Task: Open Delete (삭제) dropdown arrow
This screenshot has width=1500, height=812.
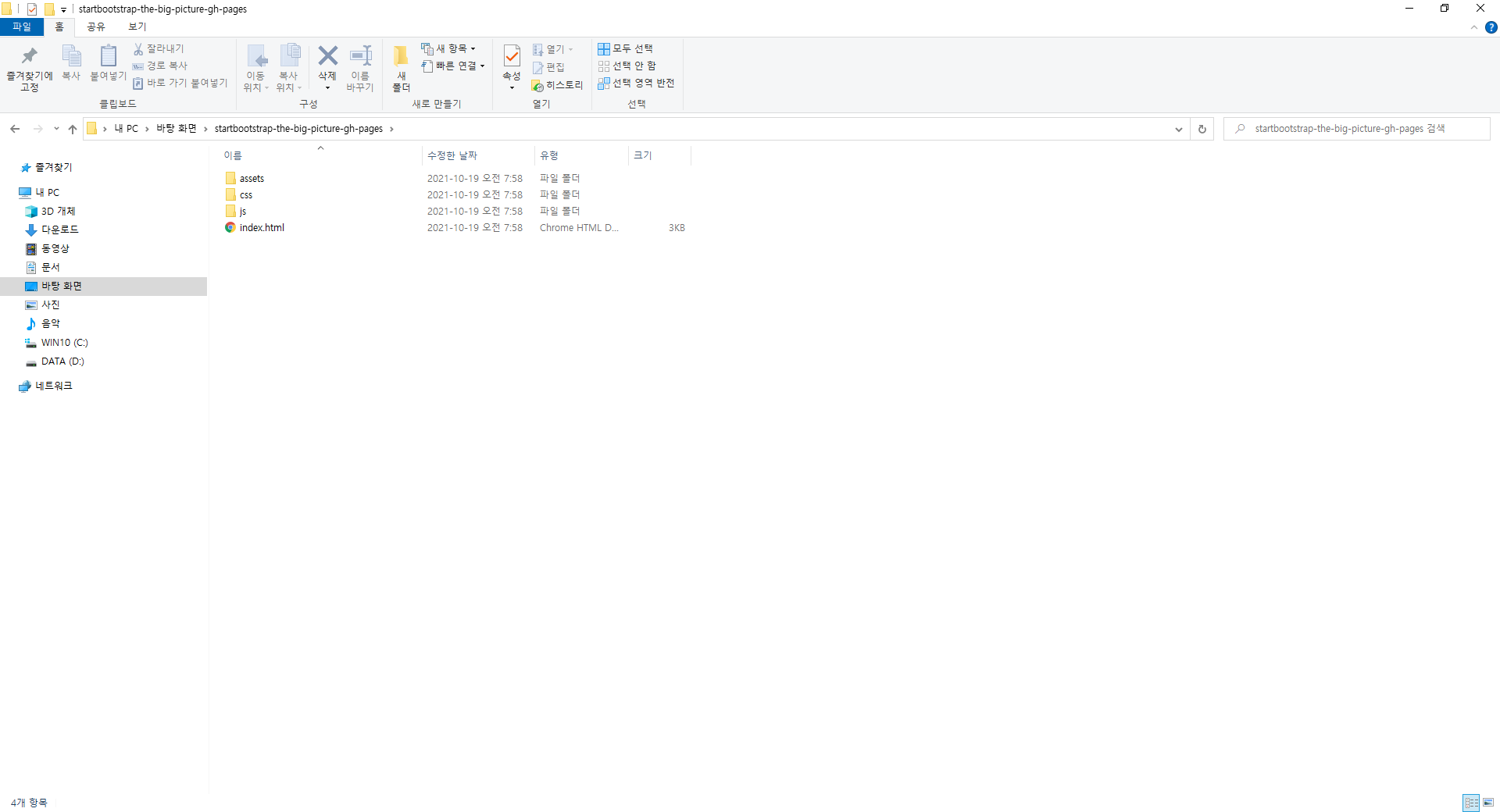Action: (x=327, y=87)
